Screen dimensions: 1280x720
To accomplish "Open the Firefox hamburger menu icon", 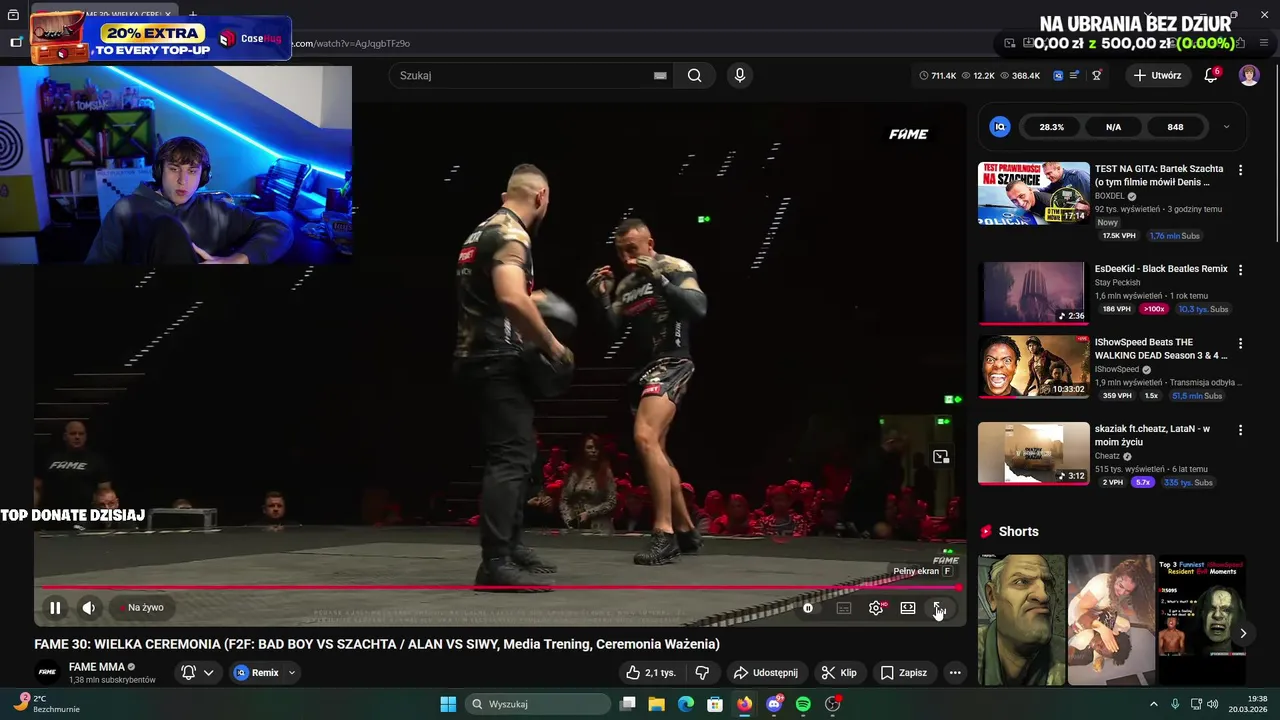I will (x=1264, y=43).
